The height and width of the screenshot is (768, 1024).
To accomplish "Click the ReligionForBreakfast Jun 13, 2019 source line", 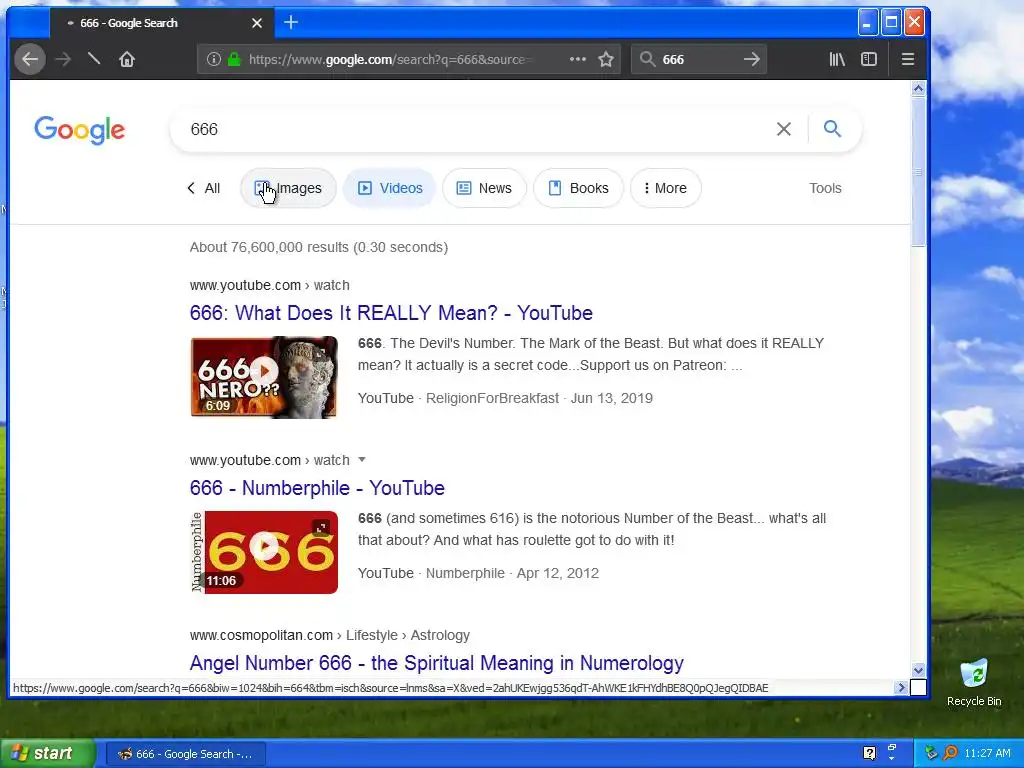I will click(x=505, y=398).
